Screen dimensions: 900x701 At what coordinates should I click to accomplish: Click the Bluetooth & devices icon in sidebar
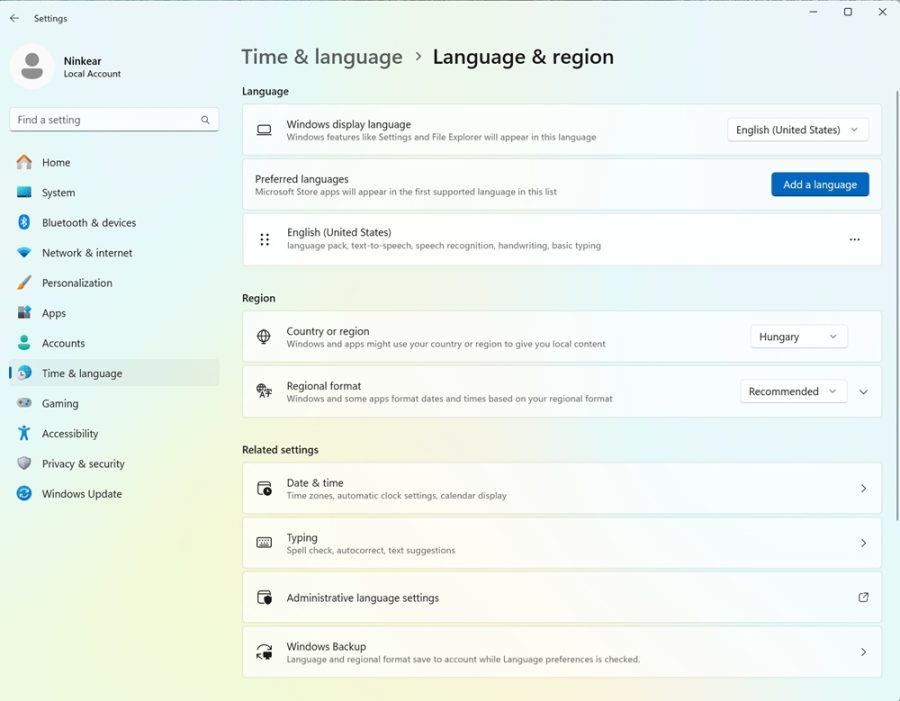pyautogui.click(x=24, y=223)
